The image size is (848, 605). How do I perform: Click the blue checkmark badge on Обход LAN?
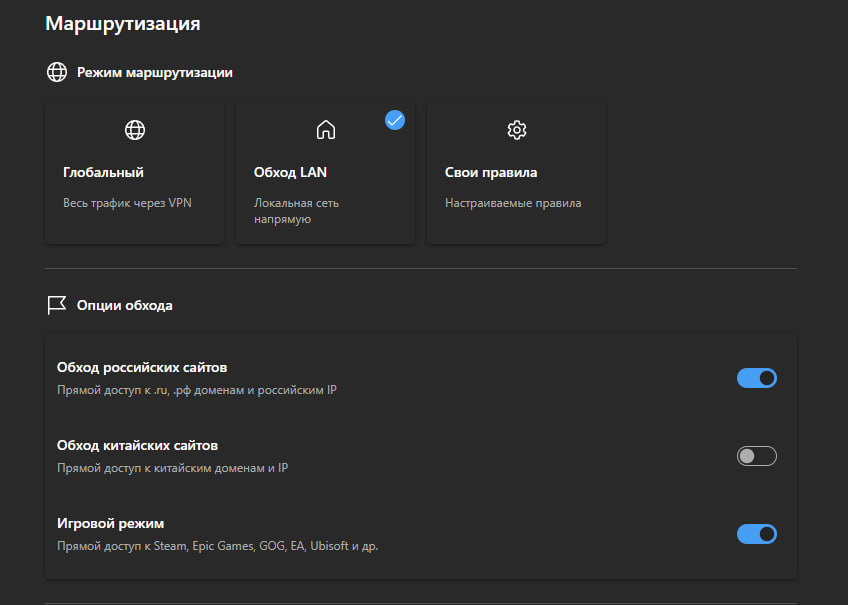(x=395, y=120)
